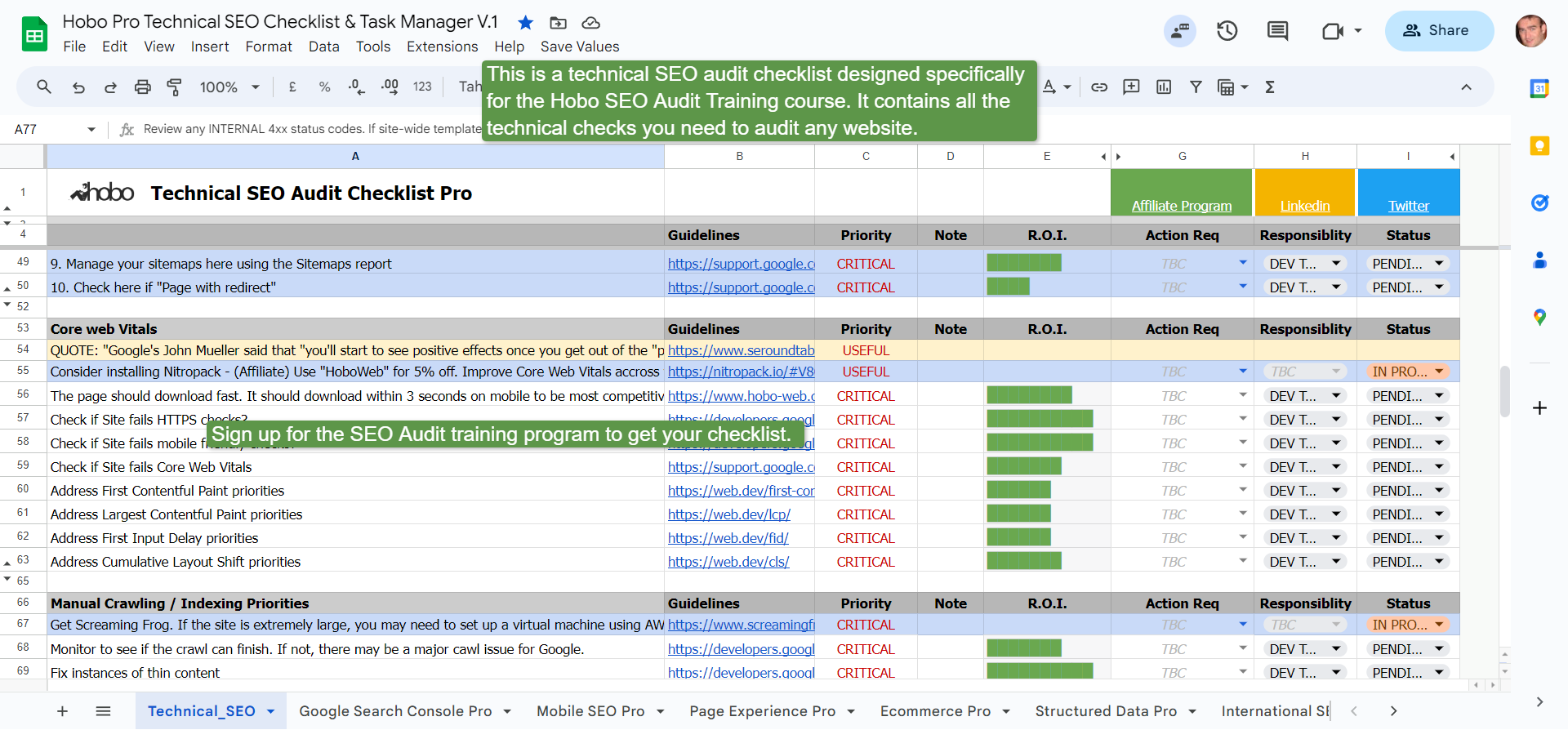Click the increase decimal places icon
This screenshot has height=730, width=1568.
[390, 87]
